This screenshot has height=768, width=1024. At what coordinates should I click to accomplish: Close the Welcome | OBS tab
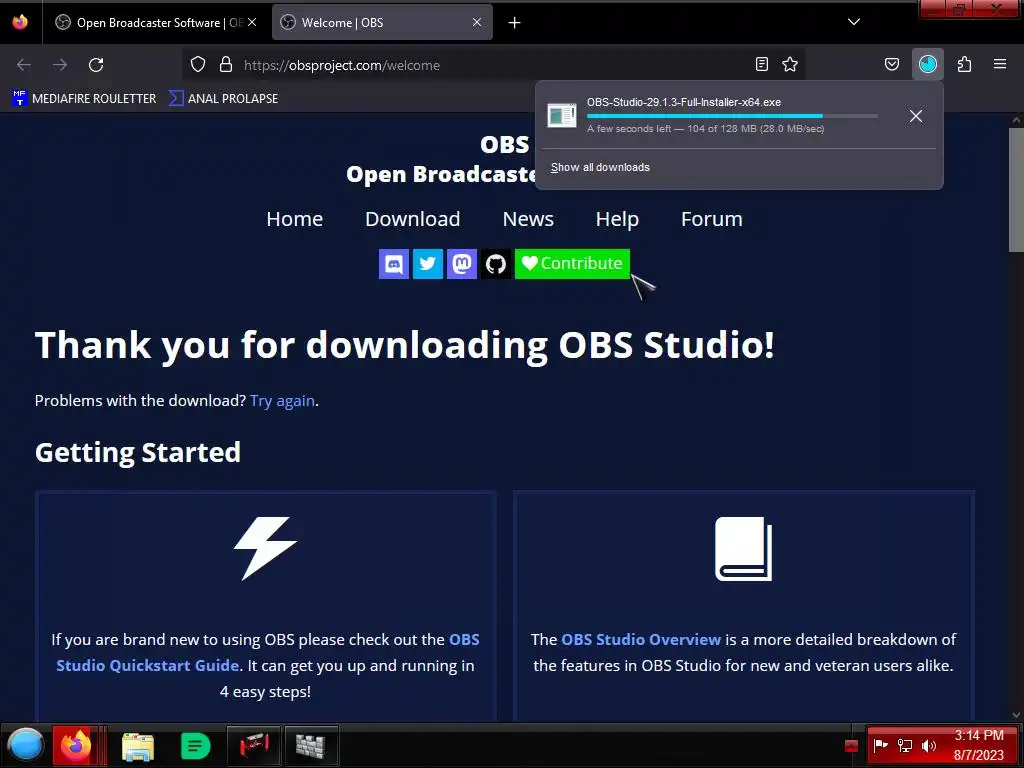click(x=477, y=23)
